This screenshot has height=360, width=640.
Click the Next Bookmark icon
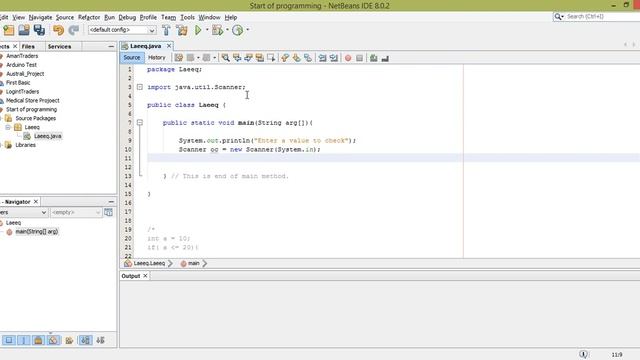pos(296,58)
